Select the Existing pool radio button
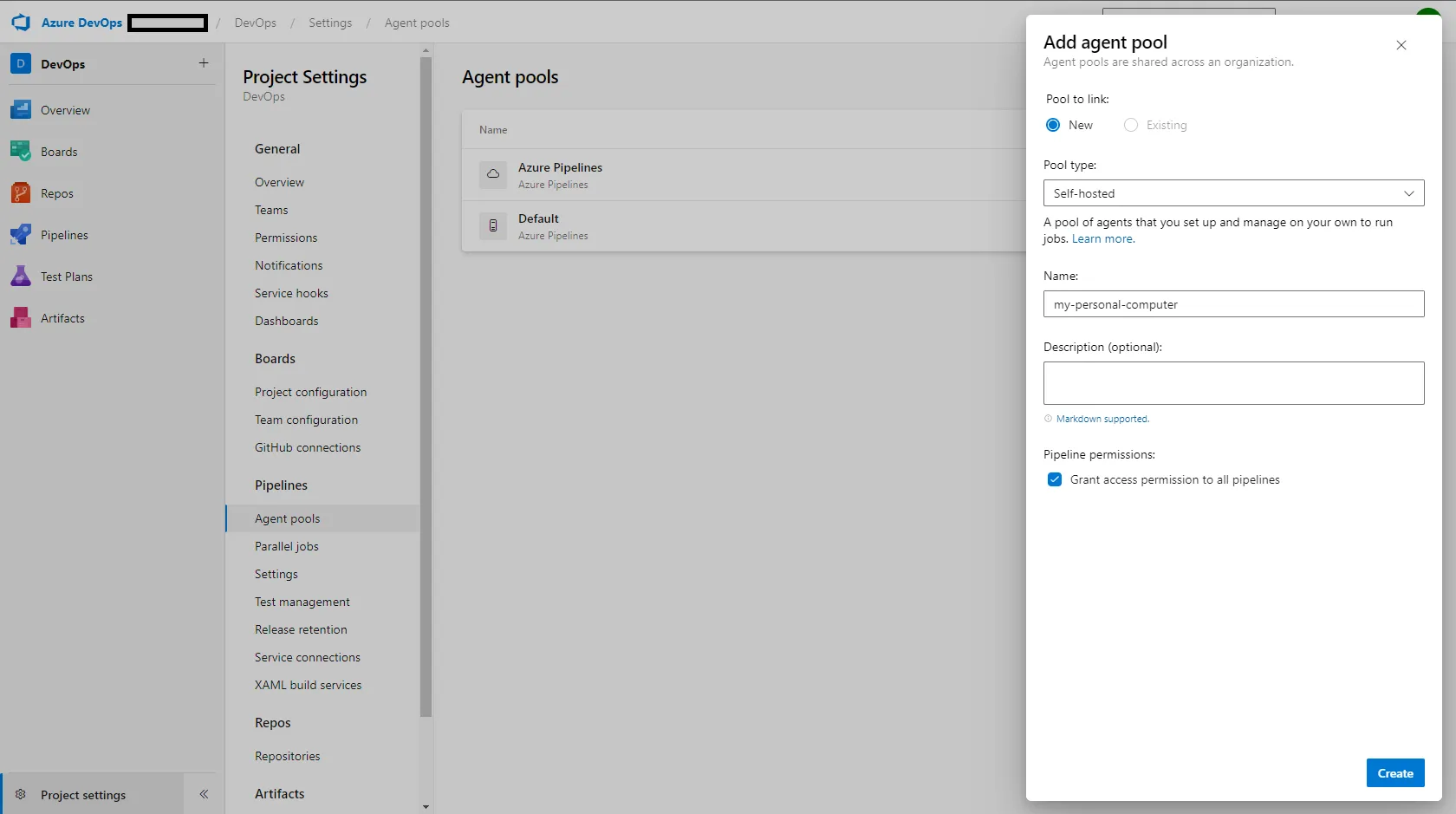Image resolution: width=1456 pixels, height=814 pixels. (x=1131, y=125)
